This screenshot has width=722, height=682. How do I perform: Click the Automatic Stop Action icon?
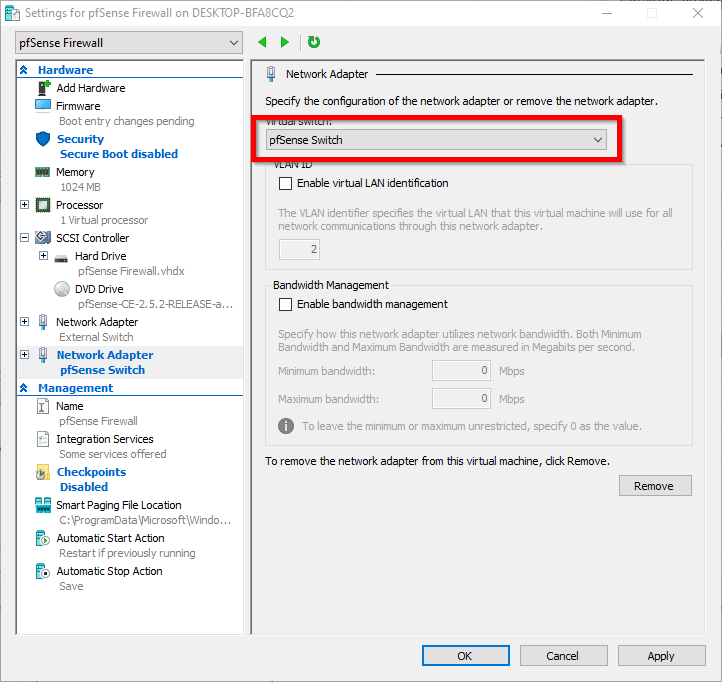pos(42,571)
